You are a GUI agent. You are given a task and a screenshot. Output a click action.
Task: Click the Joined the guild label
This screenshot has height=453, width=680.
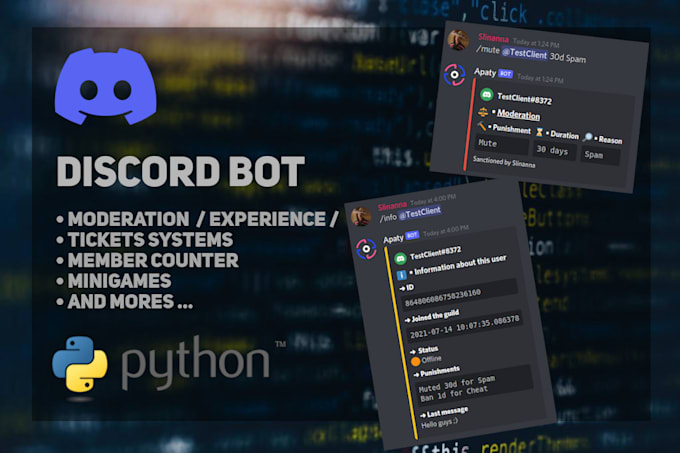click(x=435, y=316)
